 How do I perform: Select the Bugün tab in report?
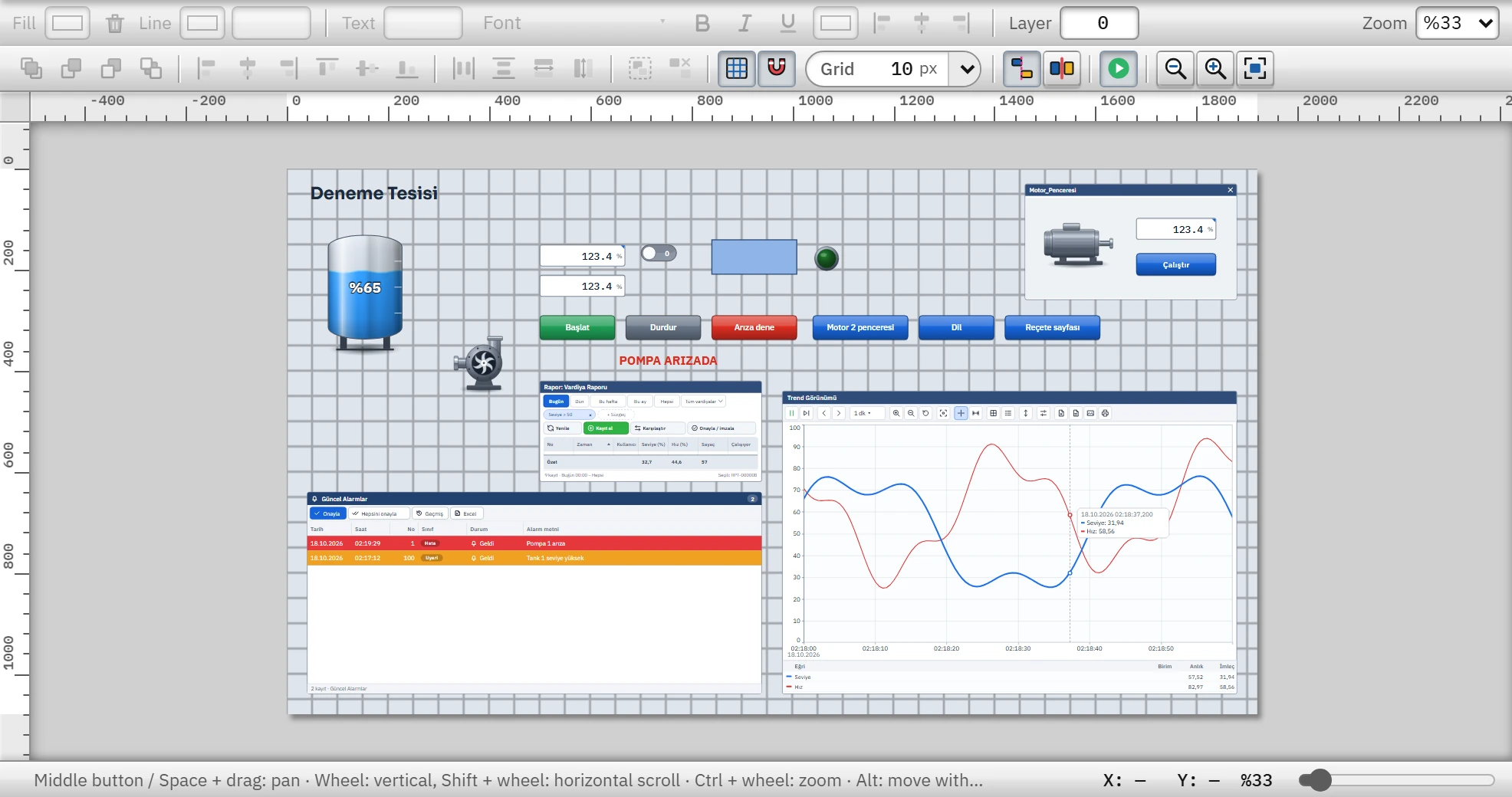[x=556, y=401]
